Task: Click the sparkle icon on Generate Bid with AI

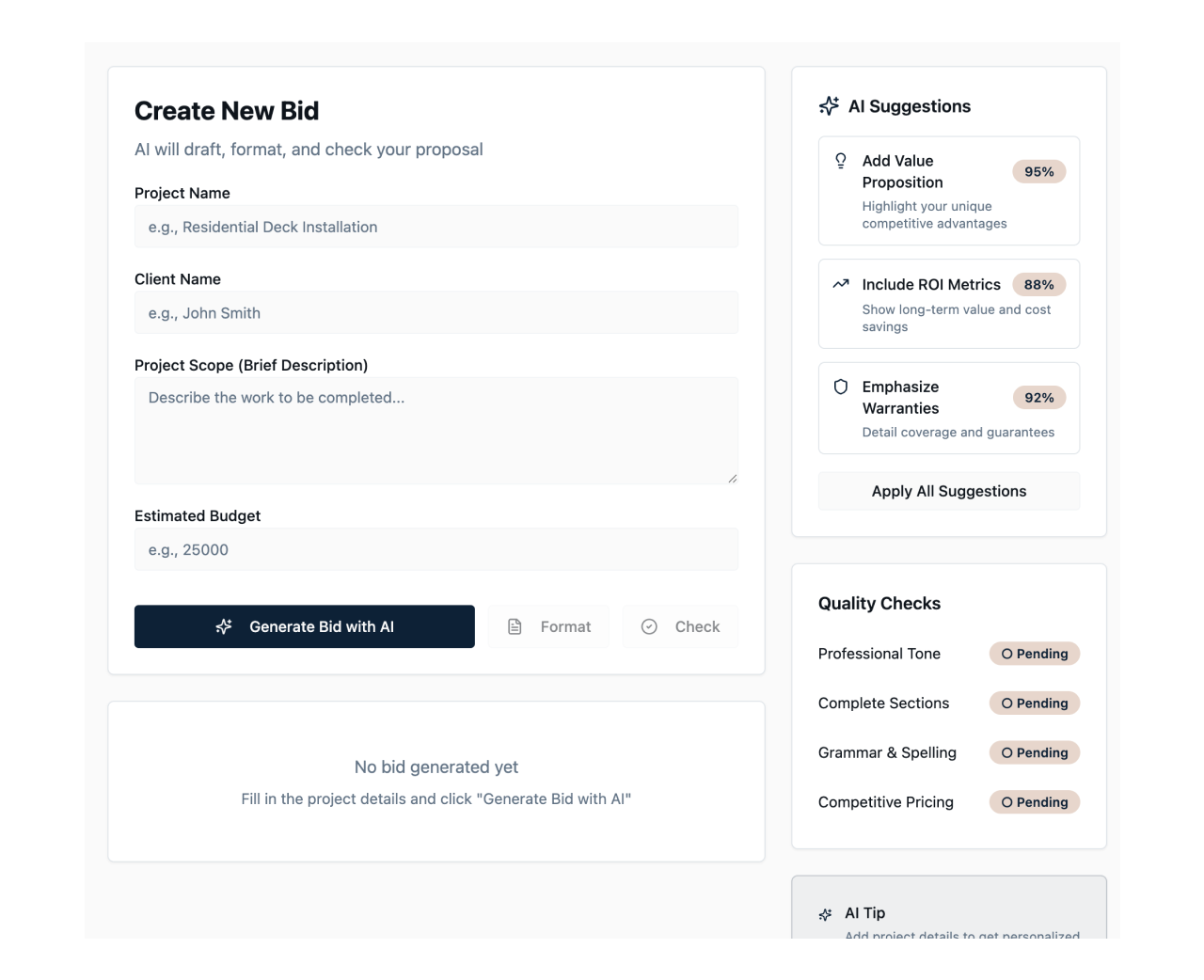Action: click(223, 626)
